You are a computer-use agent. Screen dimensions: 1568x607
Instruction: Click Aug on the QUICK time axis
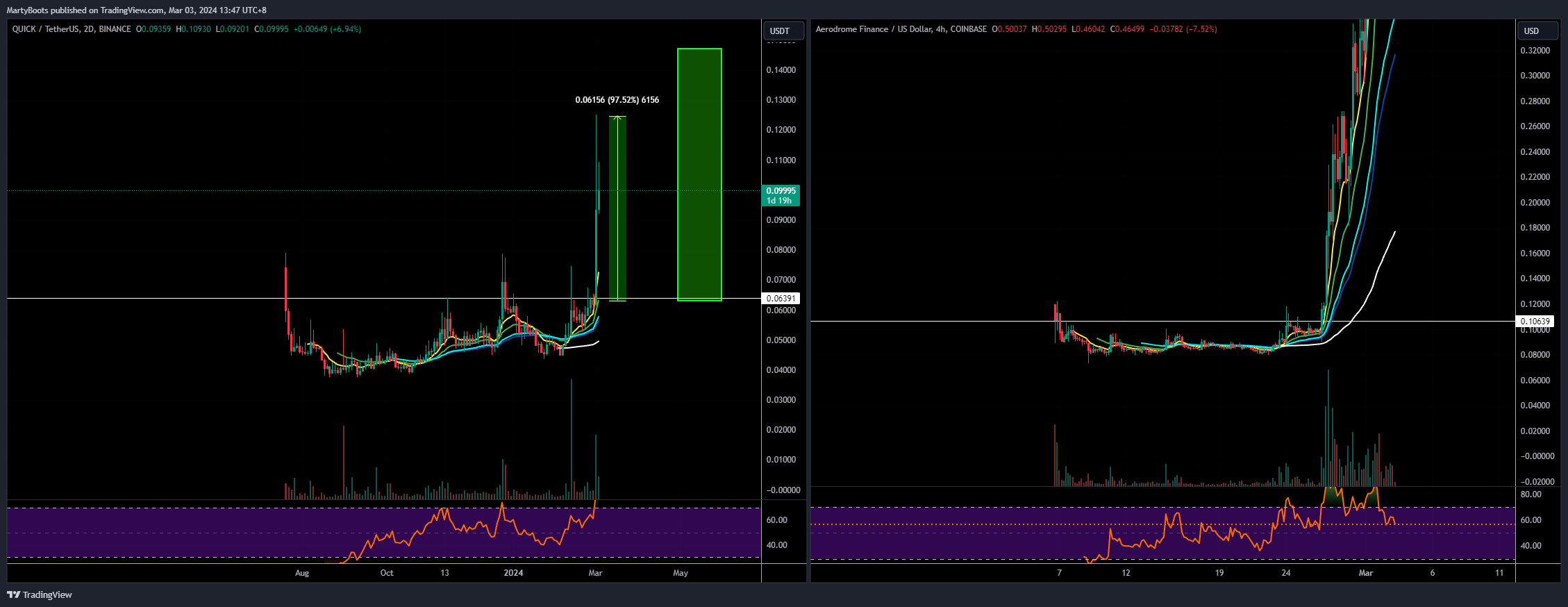[x=302, y=573]
